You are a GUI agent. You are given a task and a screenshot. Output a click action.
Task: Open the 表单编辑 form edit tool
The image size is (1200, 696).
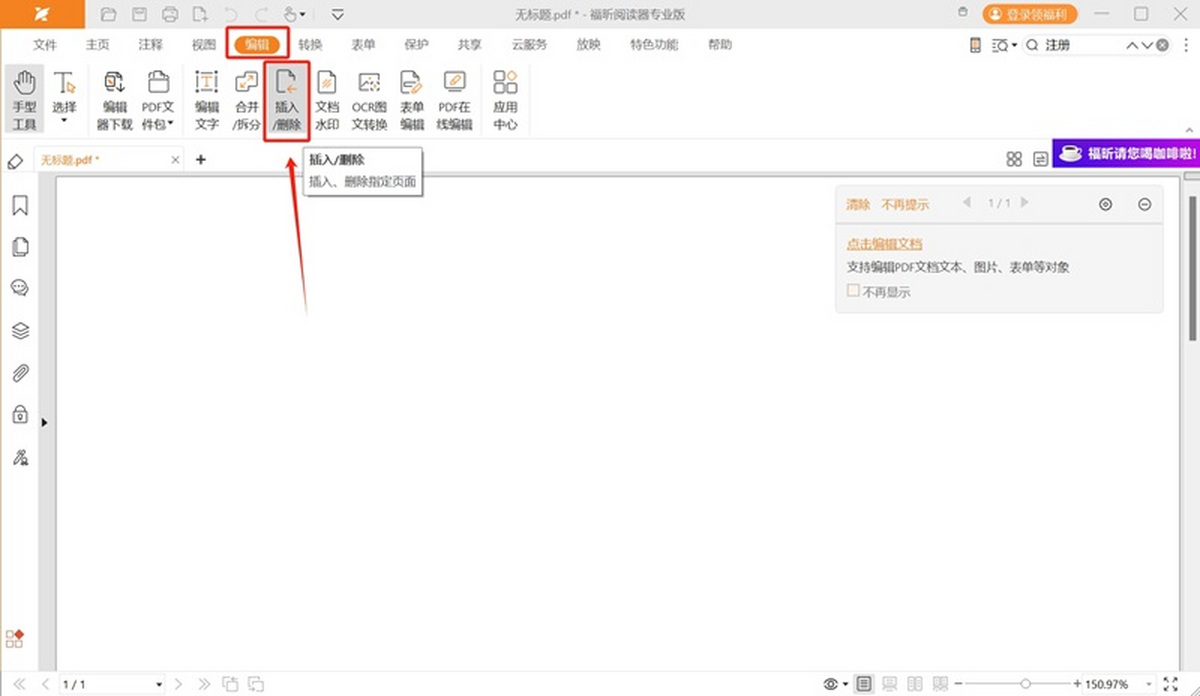pyautogui.click(x=412, y=100)
